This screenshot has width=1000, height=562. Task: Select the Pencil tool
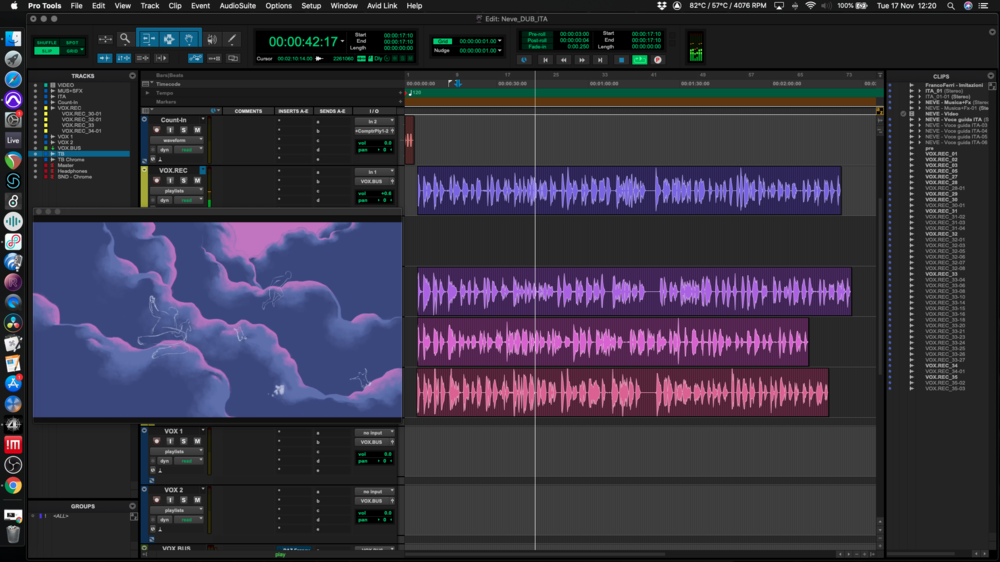click(x=232, y=39)
